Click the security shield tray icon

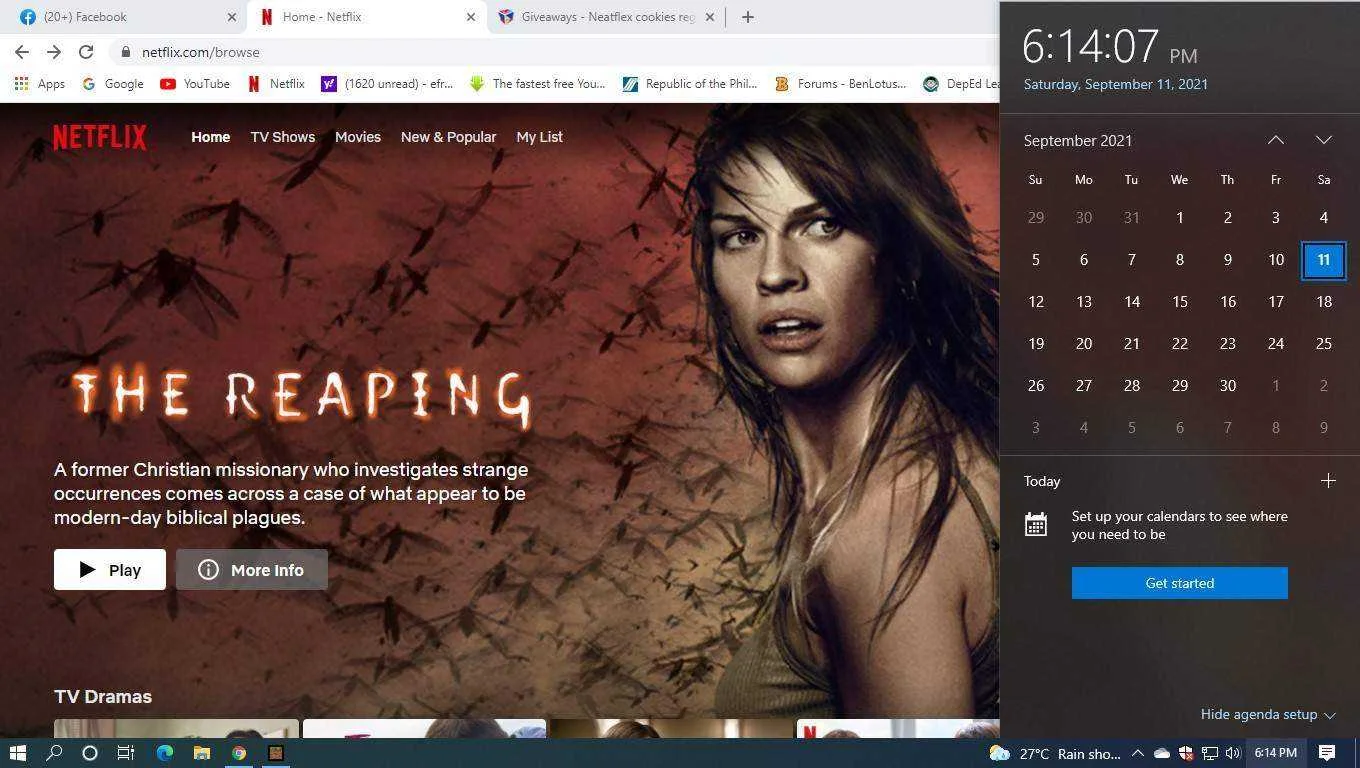point(1186,753)
